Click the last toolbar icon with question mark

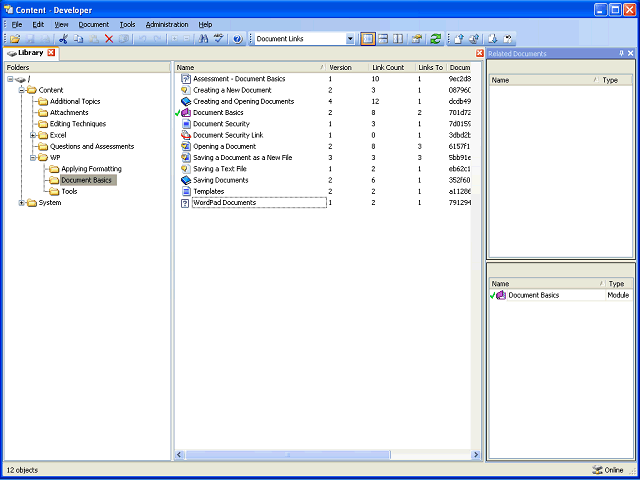click(x=507, y=39)
